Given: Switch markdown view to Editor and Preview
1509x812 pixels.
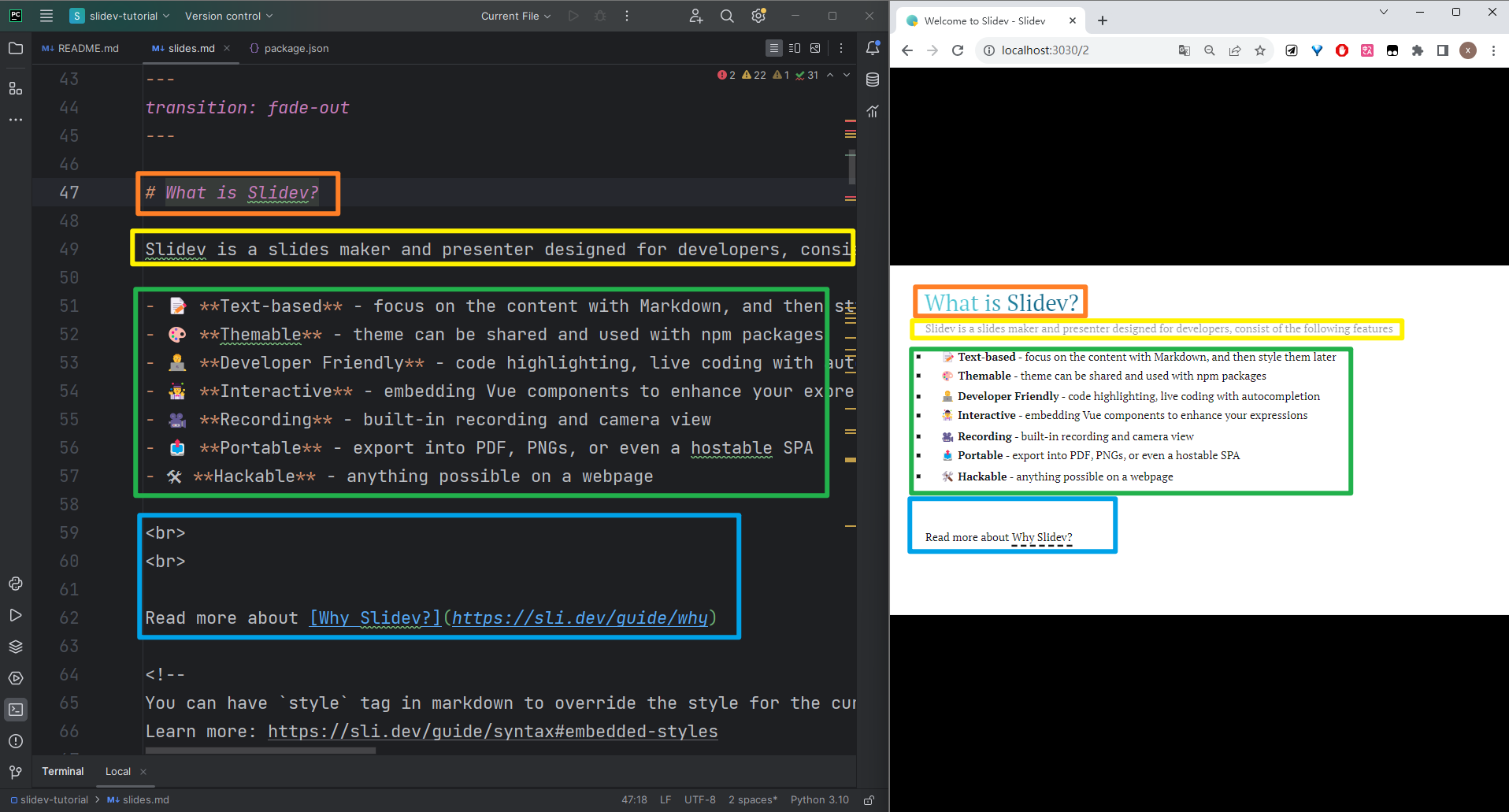Looking at the screenshot, I should coord(795,49).
